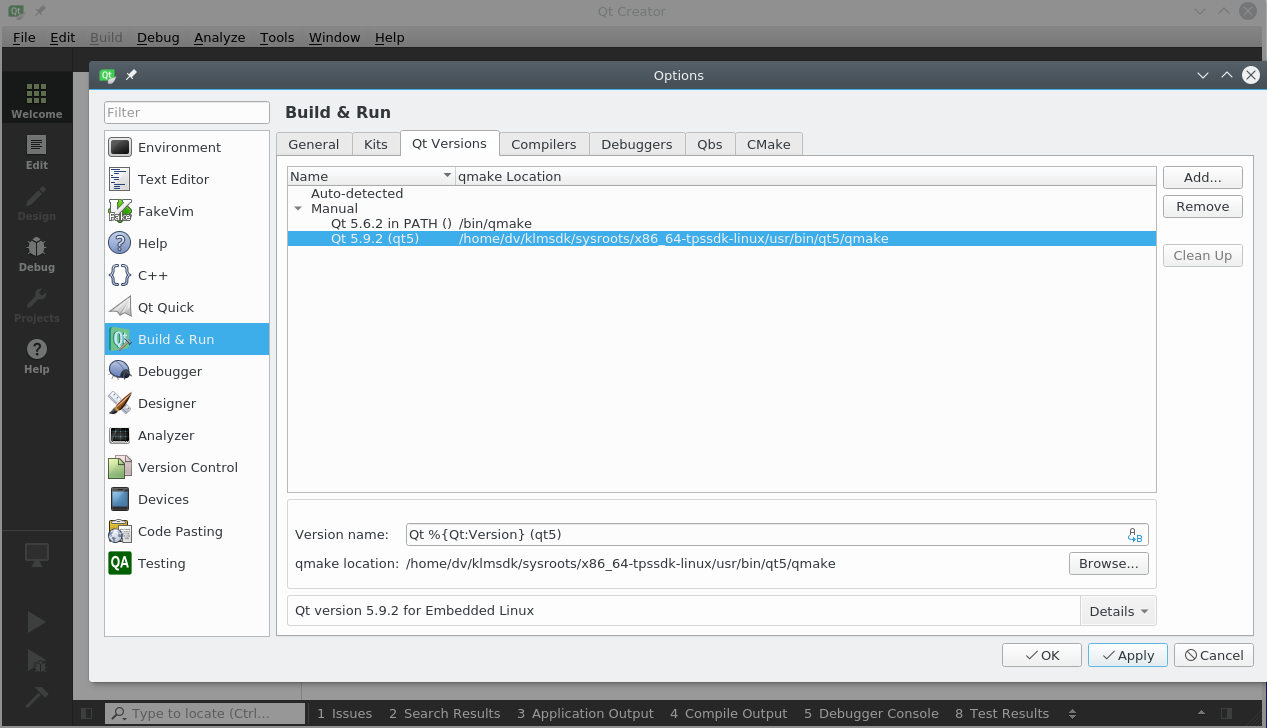The image size is (1267, 728).
Task: Open FakeVim settings category
Action: point(165,211)
